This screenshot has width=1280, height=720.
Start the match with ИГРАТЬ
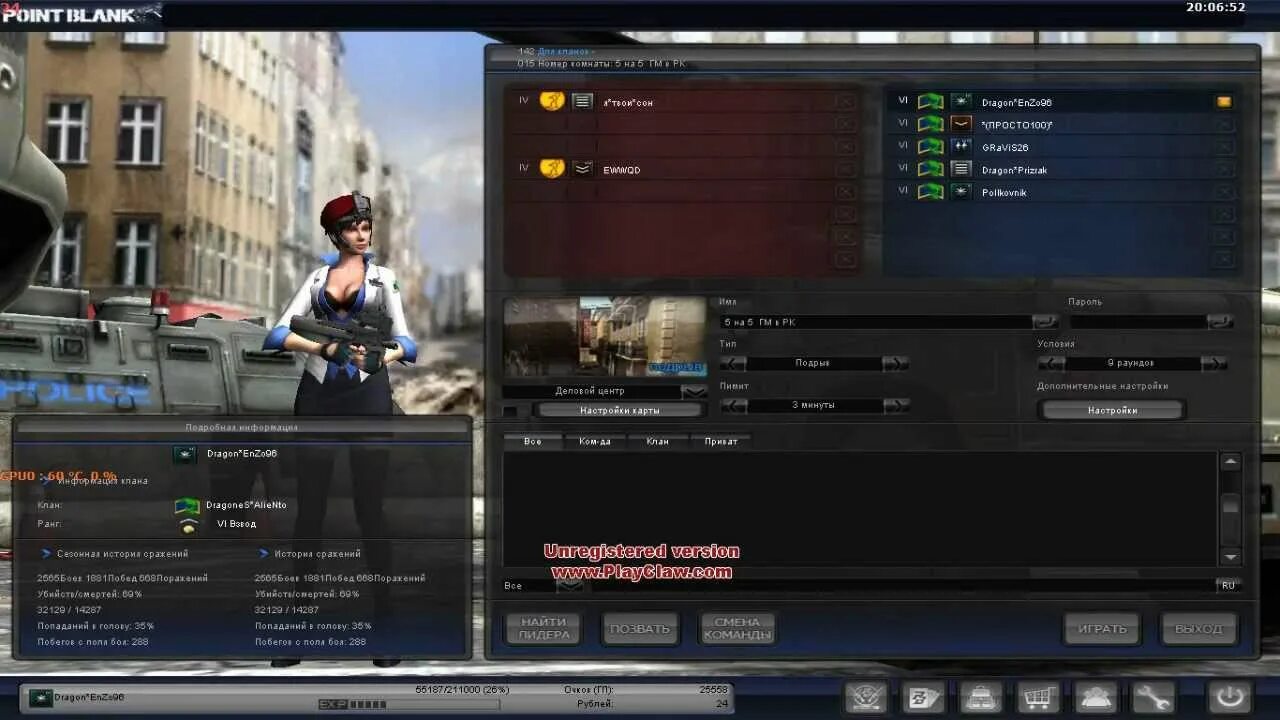1102,628
